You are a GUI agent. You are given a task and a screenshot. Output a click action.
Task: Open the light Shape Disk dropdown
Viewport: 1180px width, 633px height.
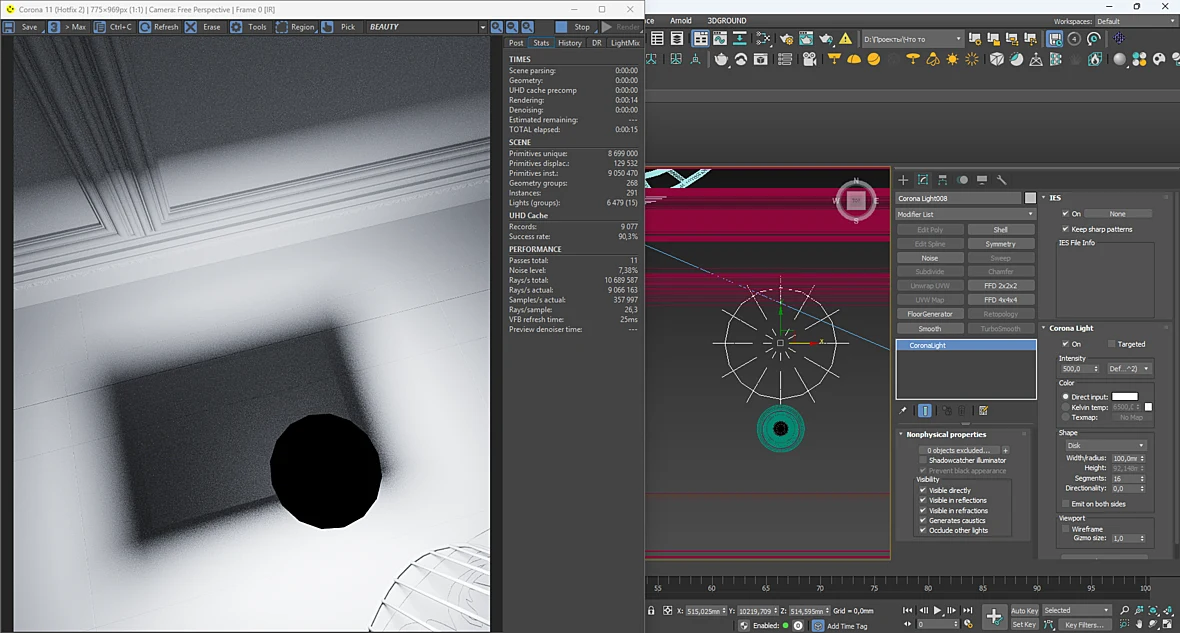pyautogui.click(x=1105, y=446)
